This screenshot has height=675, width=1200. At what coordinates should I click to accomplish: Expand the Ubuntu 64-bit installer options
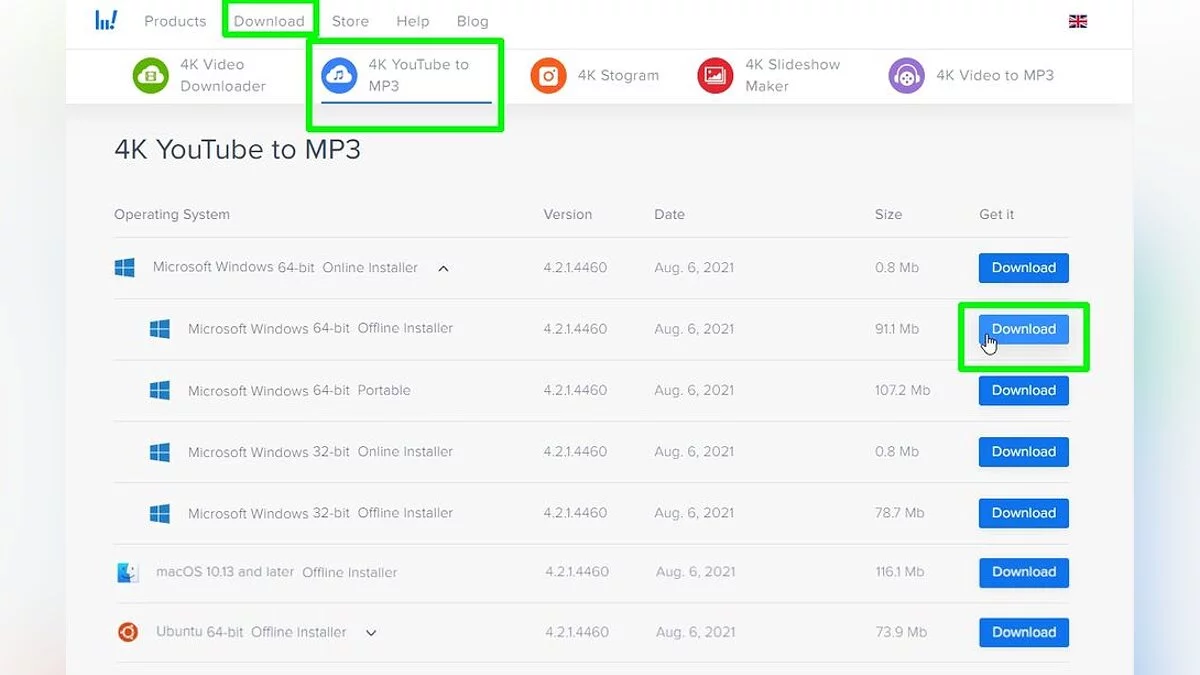[371, 633]
